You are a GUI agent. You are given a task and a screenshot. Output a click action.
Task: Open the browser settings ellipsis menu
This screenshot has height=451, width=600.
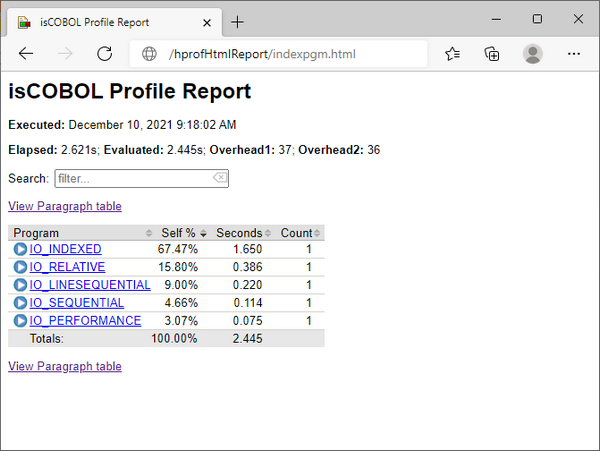click(574, 54)
